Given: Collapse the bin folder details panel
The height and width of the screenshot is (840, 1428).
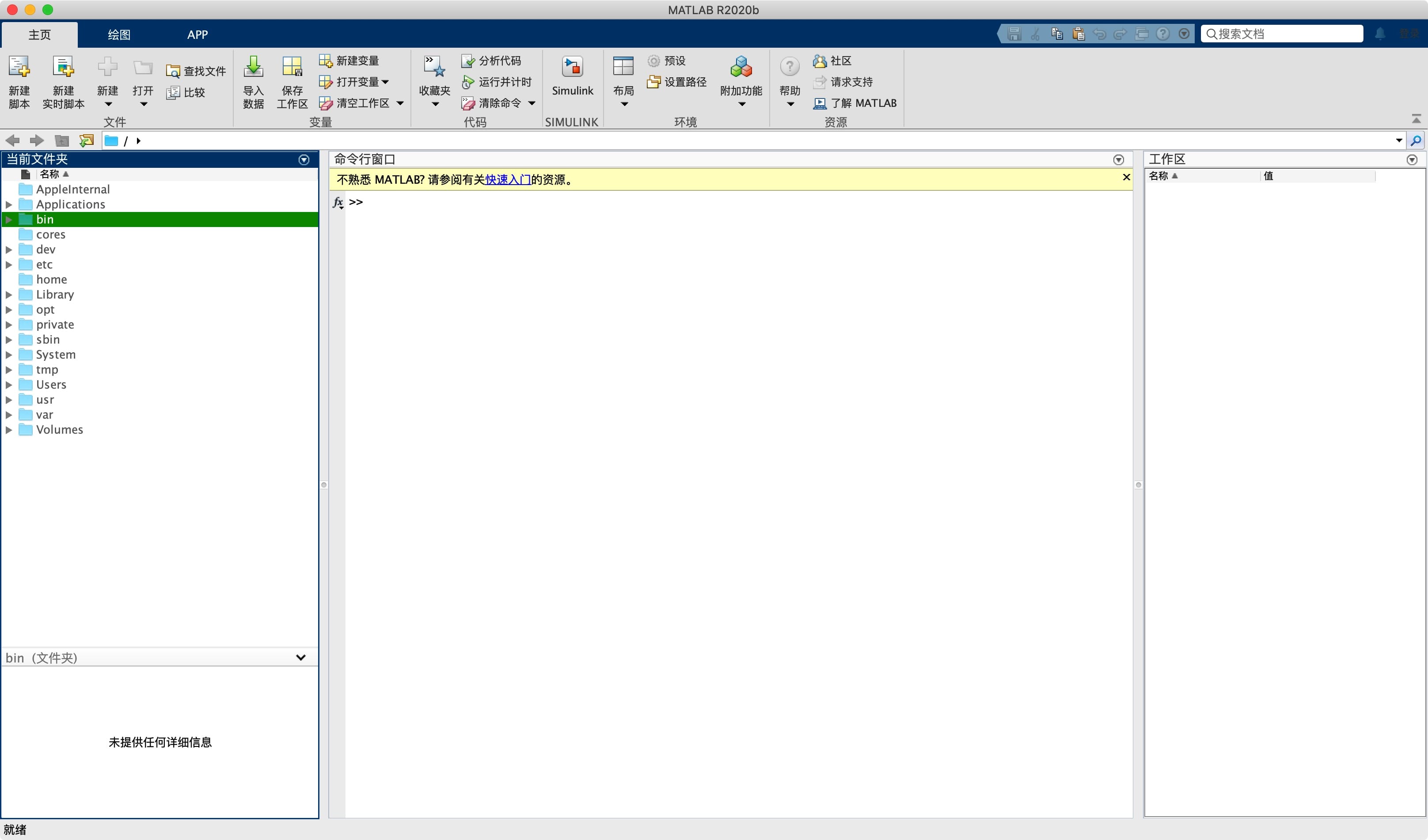Looking at the screenshot, I should (300, 658).
